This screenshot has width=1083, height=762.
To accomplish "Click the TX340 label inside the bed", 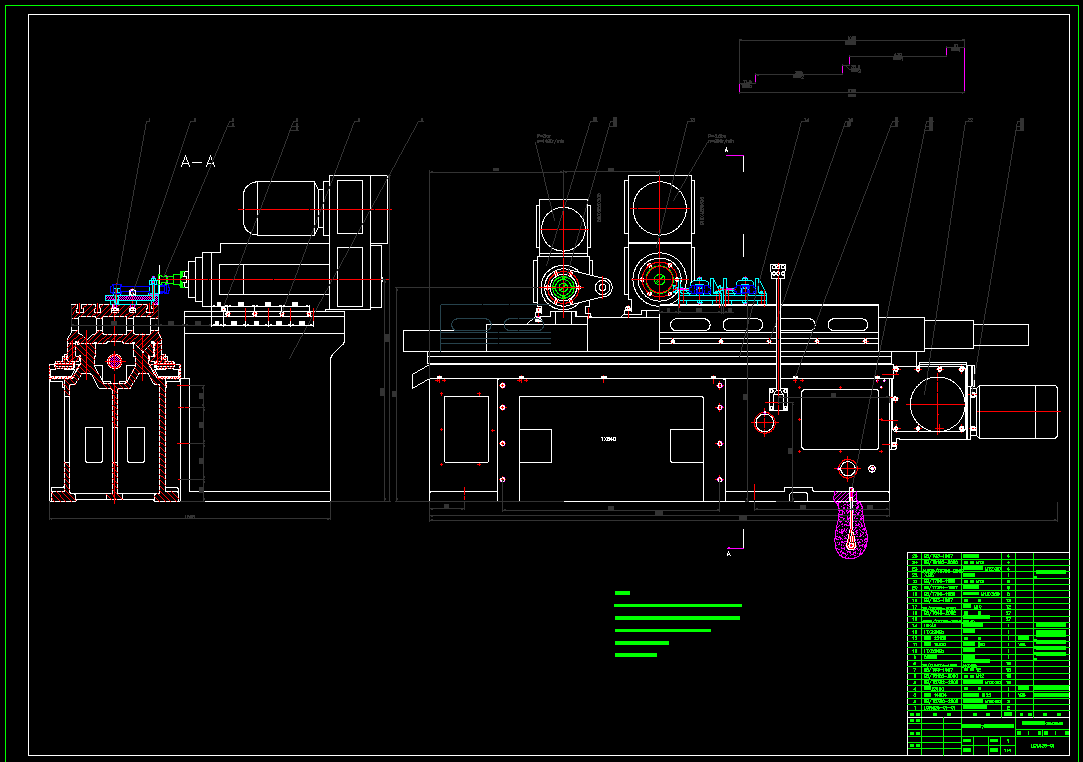I will coord(608,439).
